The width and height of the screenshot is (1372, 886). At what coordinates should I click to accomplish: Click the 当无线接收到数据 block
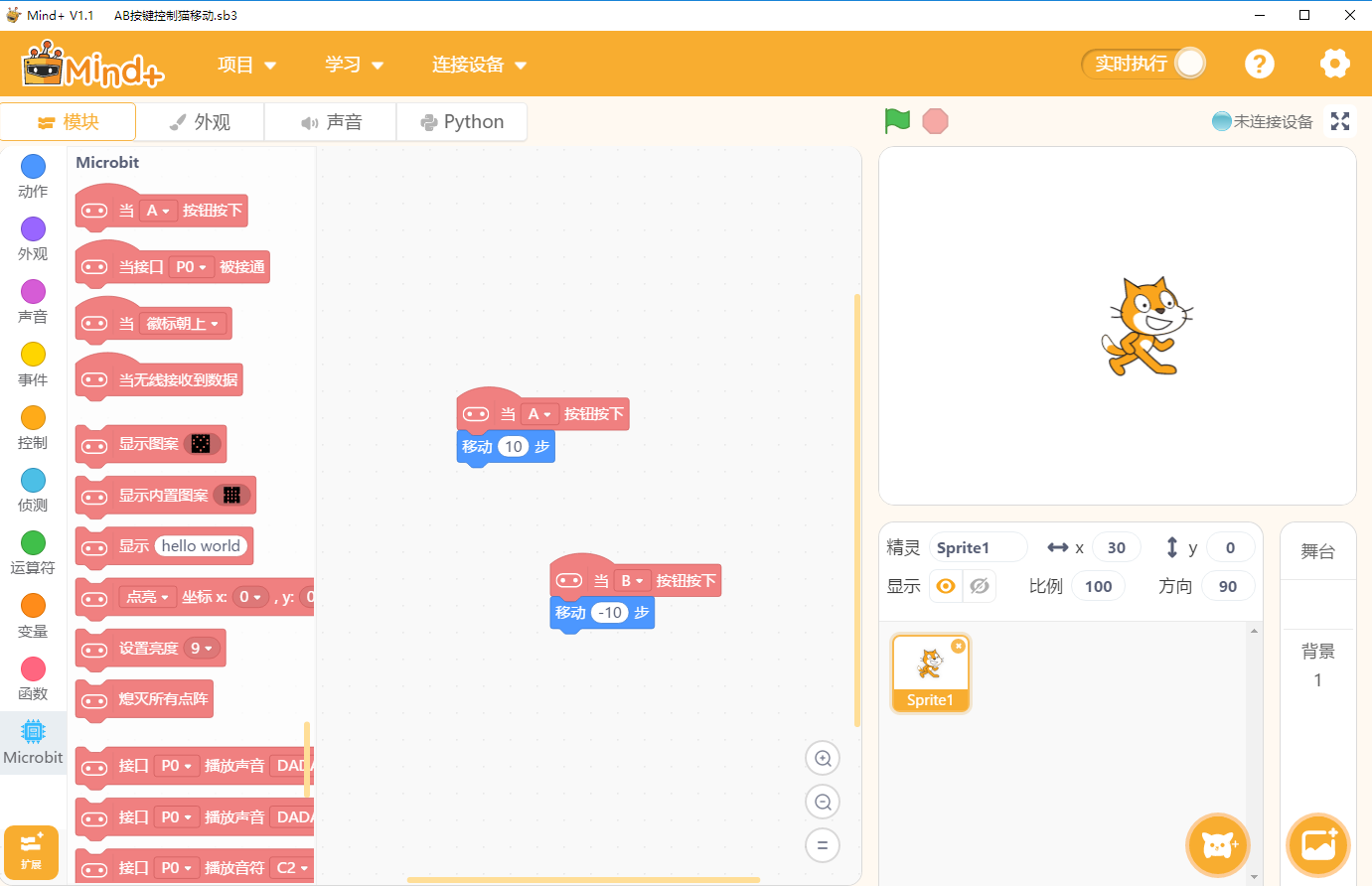point(159,379)
